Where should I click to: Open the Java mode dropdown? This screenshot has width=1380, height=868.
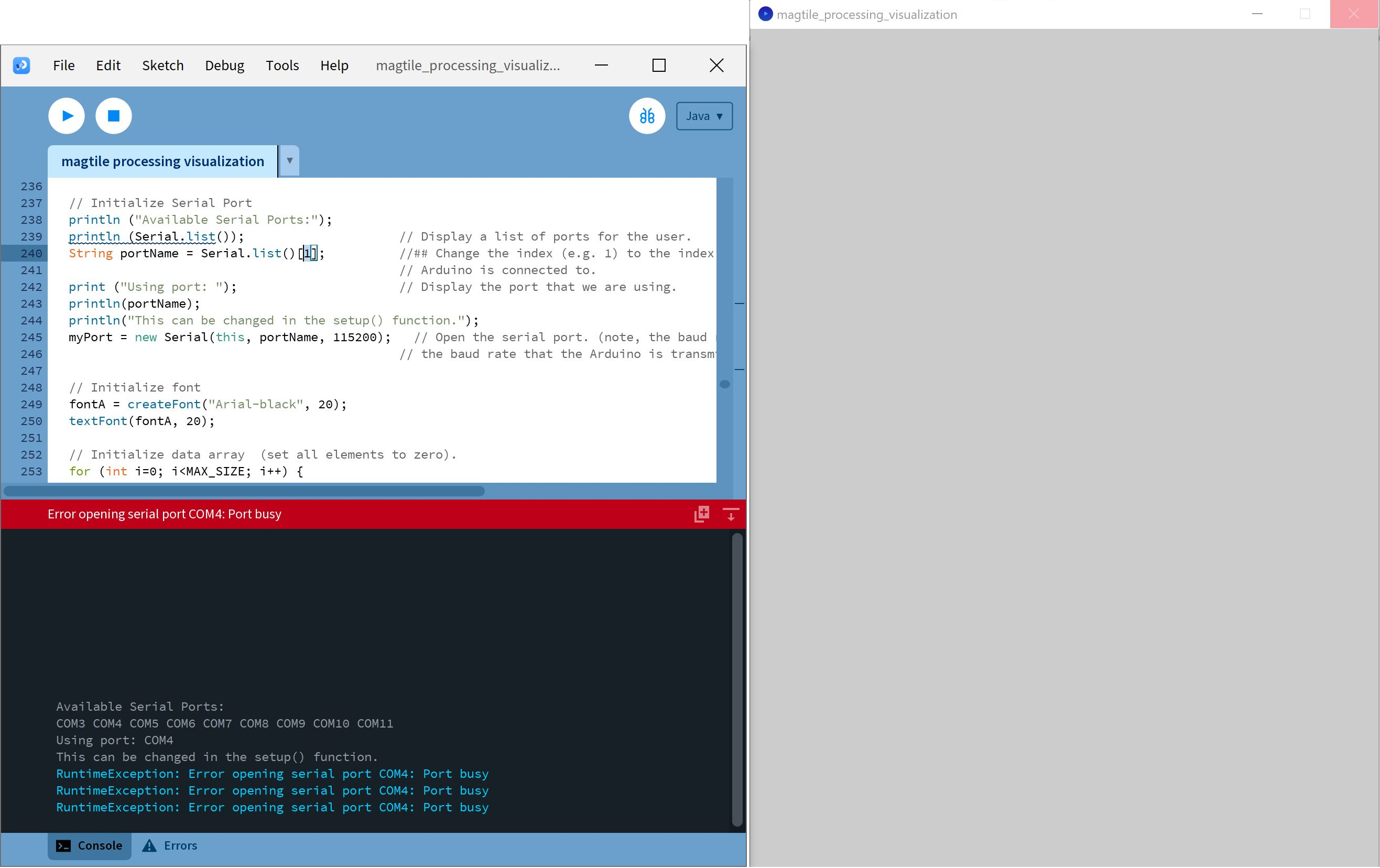click(704, 116)
